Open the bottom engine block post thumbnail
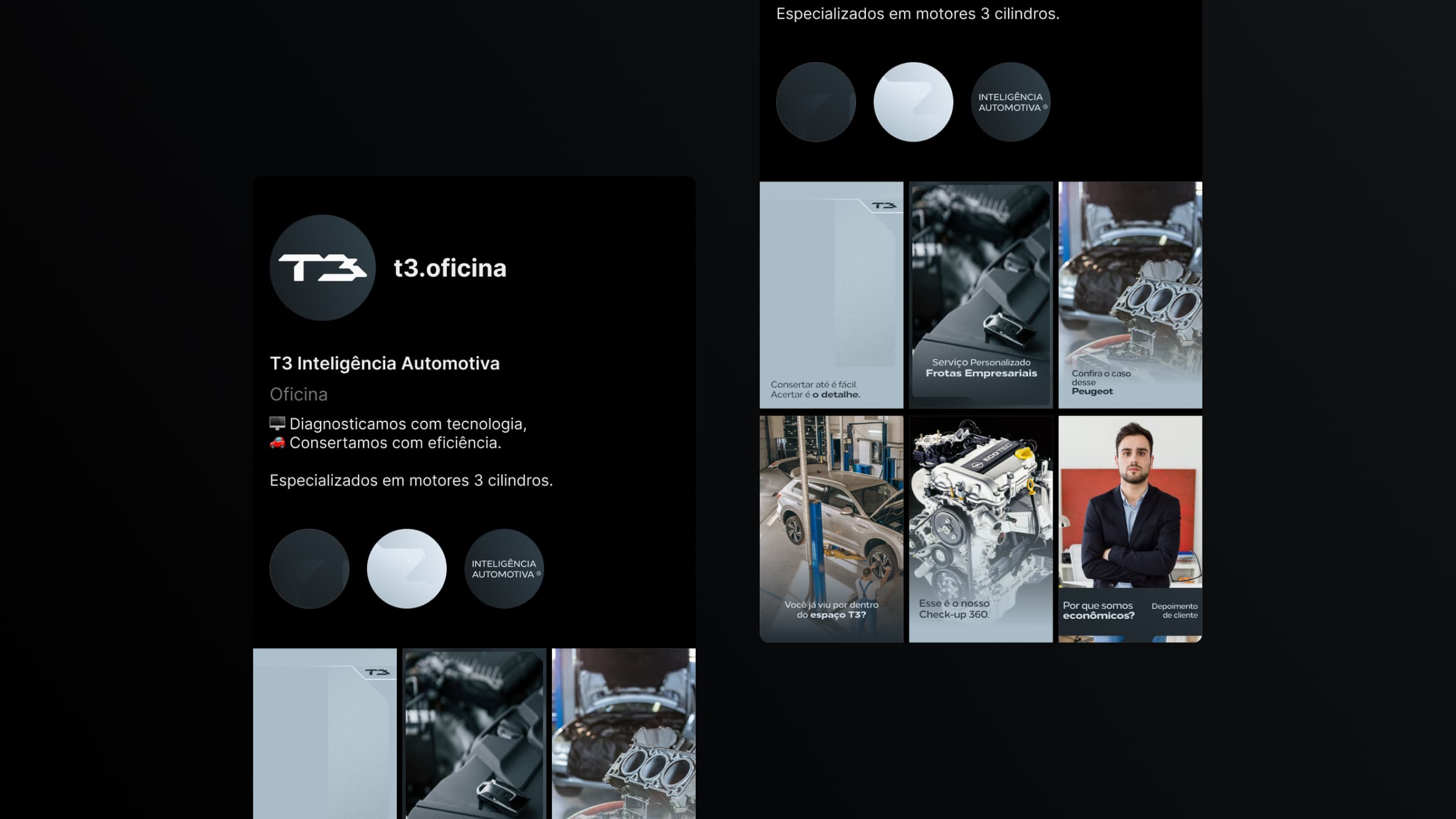This screenshot has width=1456, height=819. pyautogui.click(x=623, y=734)
